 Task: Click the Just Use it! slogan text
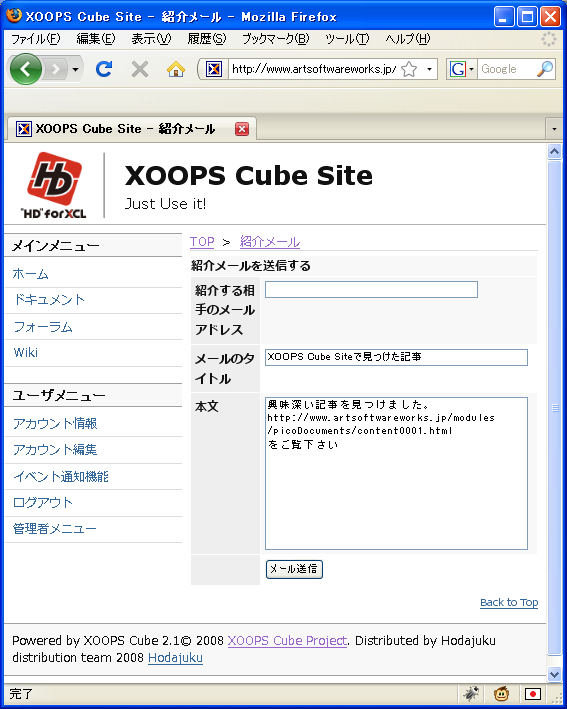pos(165,203)
